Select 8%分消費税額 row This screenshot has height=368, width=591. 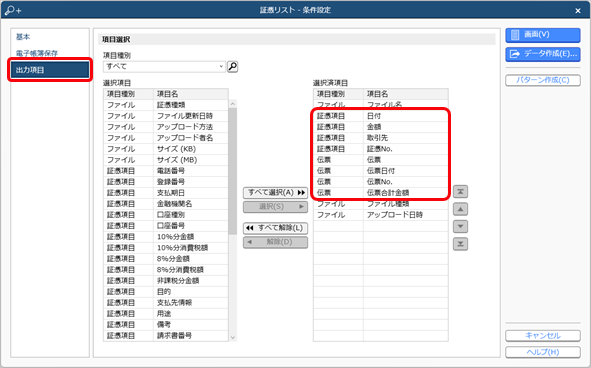pyautogui.click(x=166, y=270)
